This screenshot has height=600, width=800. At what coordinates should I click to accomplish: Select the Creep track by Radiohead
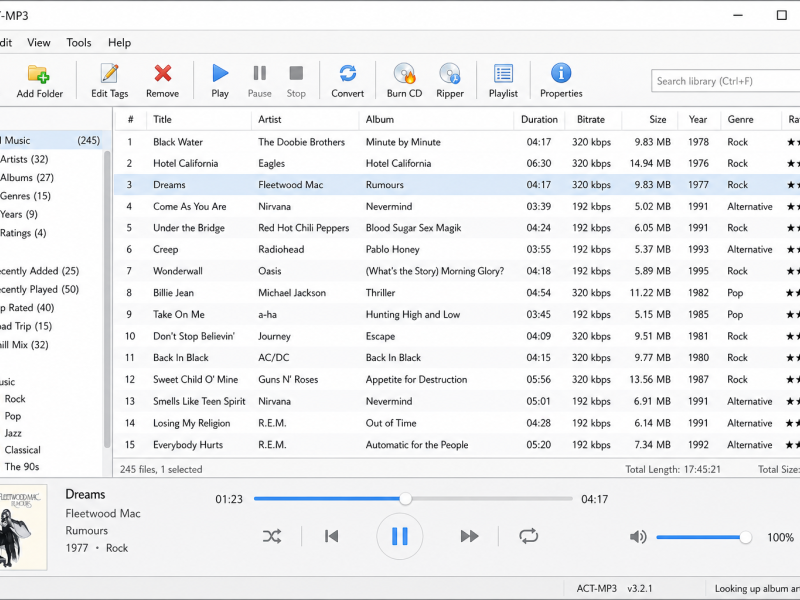point(457,249)
